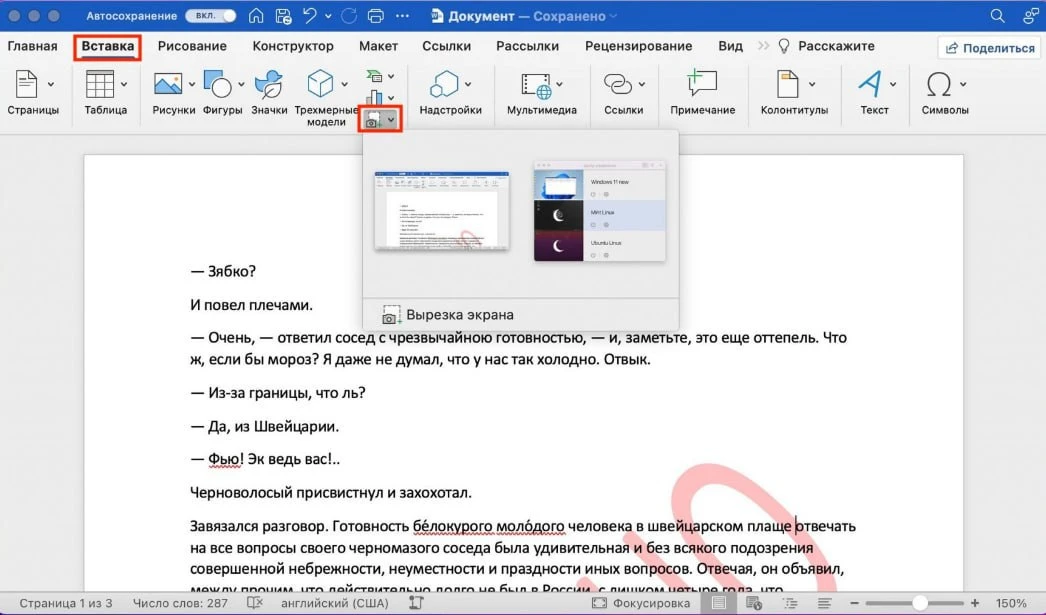This screenshot has width=1046, height=615.
Task: Insert a chart with the bar chart icon
Action: tap(374, 97)
